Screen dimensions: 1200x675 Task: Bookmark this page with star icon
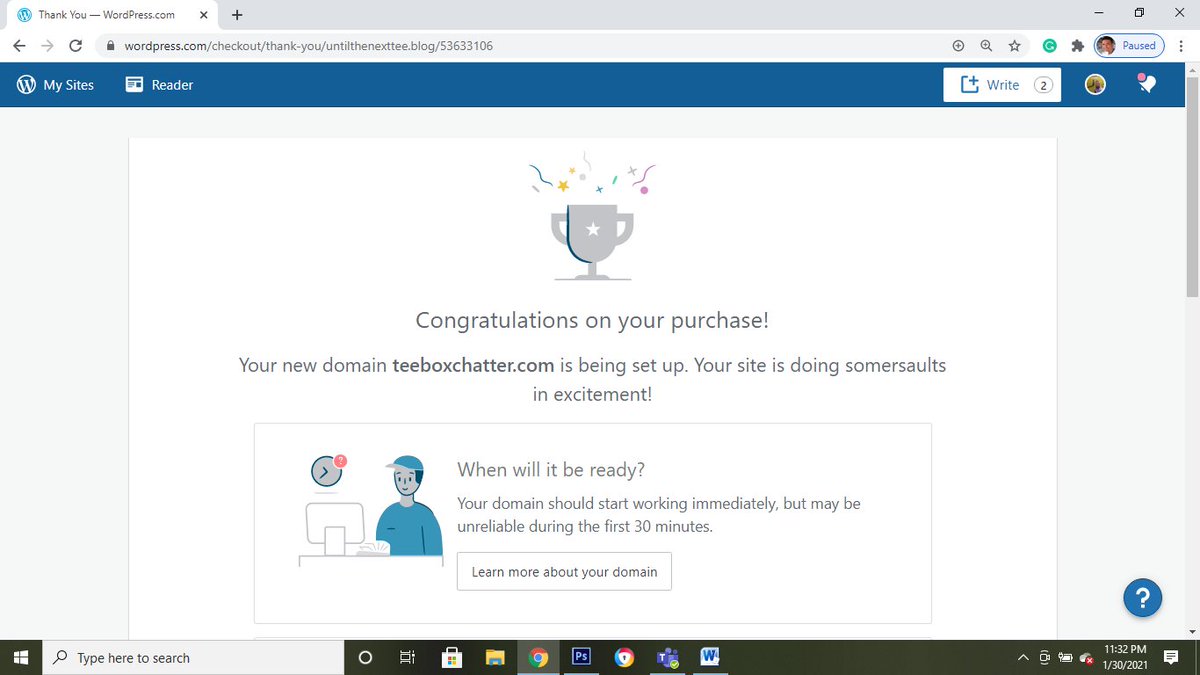[1015, 46]
